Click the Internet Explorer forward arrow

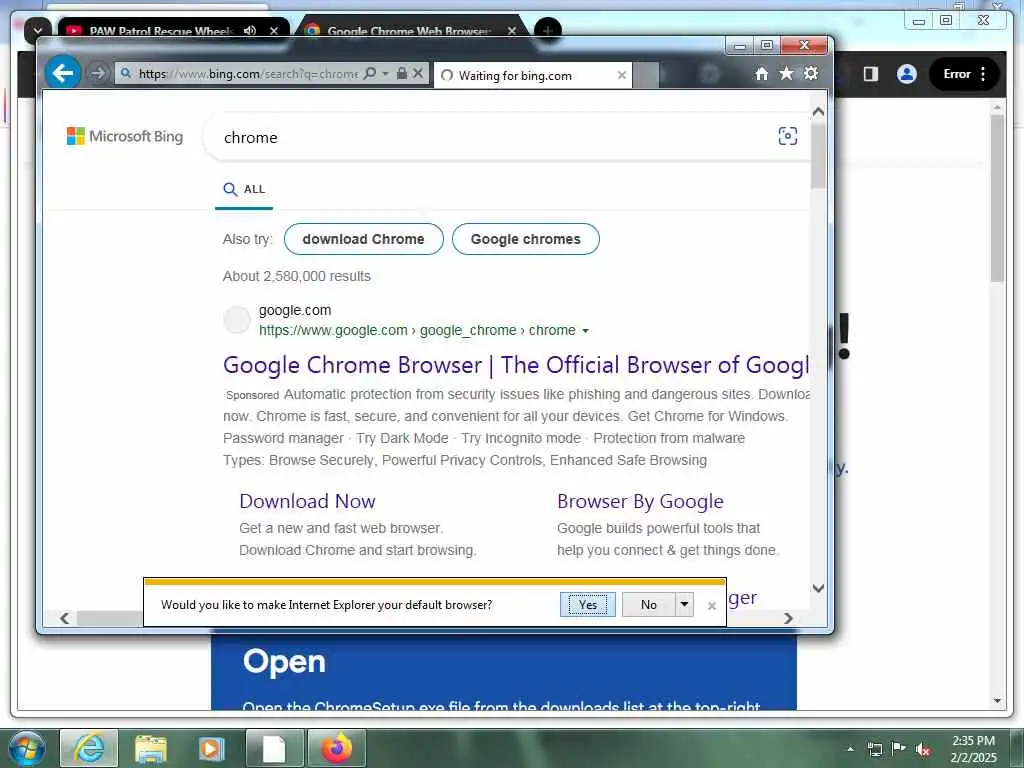tap(98, 73)
